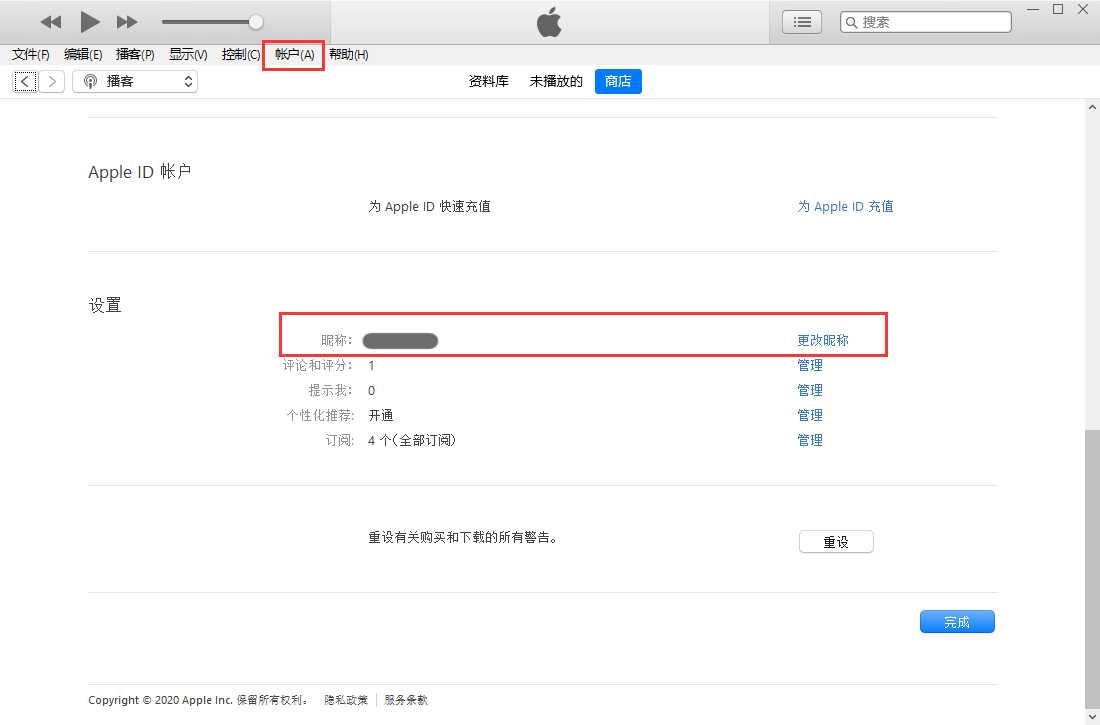1100x725 pixels.
Task: Skip to the previous track
Action: click(50, 21)
